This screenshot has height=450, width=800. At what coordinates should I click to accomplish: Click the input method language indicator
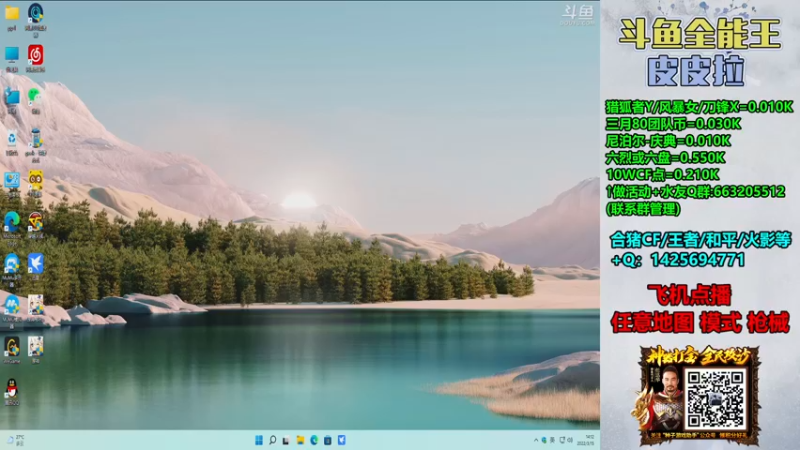pyautogui.click(x=552, y=440)
